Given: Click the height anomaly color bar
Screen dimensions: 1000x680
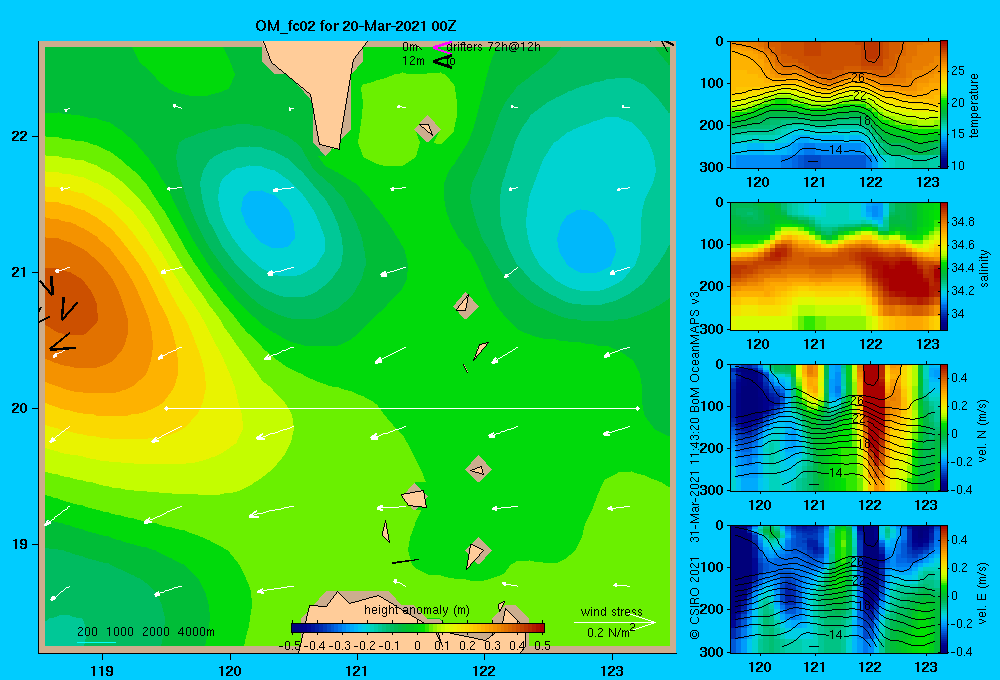Looking at the screenshot, I should click(418, 628).
